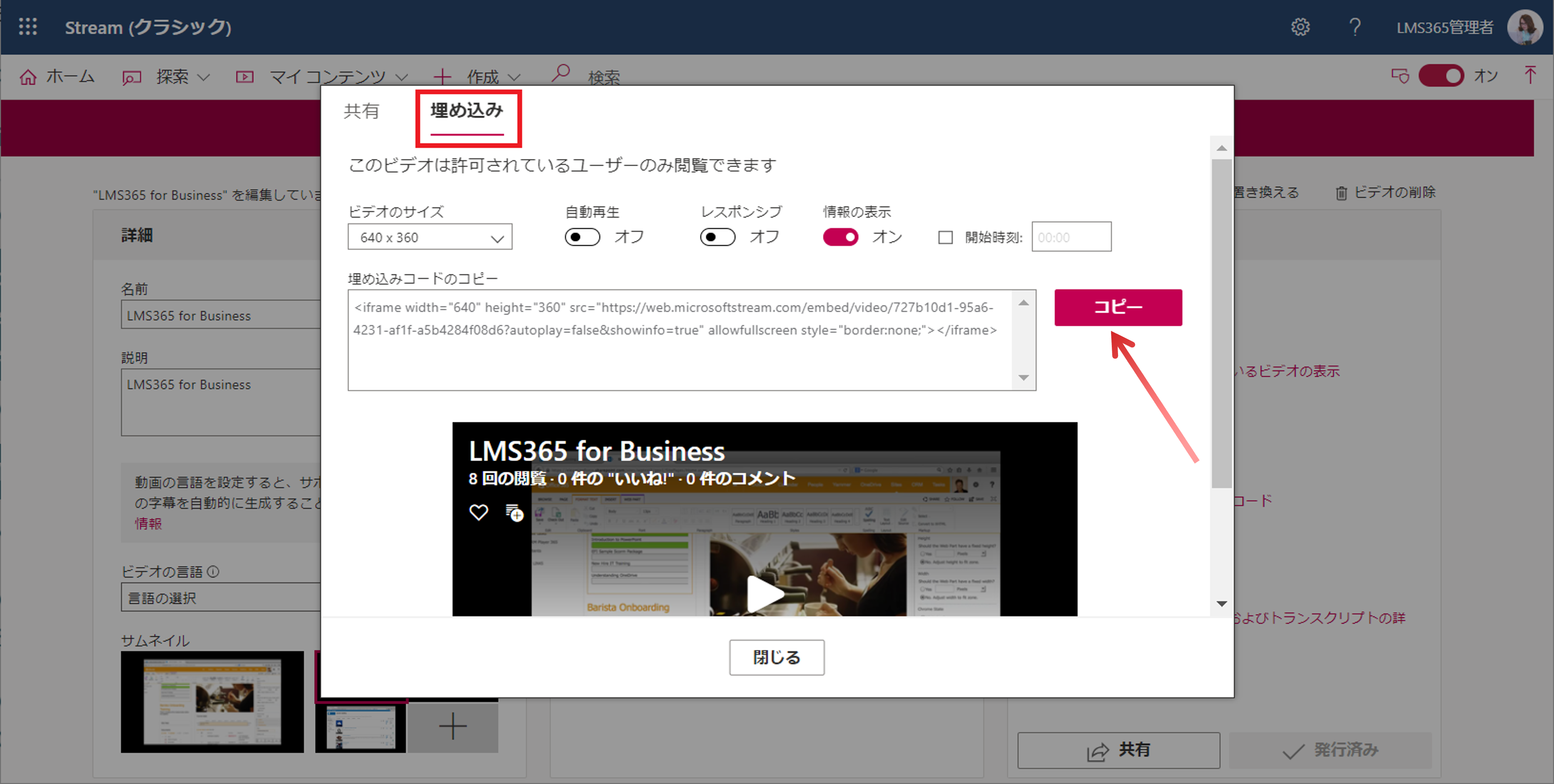1554x784 pixels.
Task: Open the help question mark icon
Action: (x=1354, y=27)
